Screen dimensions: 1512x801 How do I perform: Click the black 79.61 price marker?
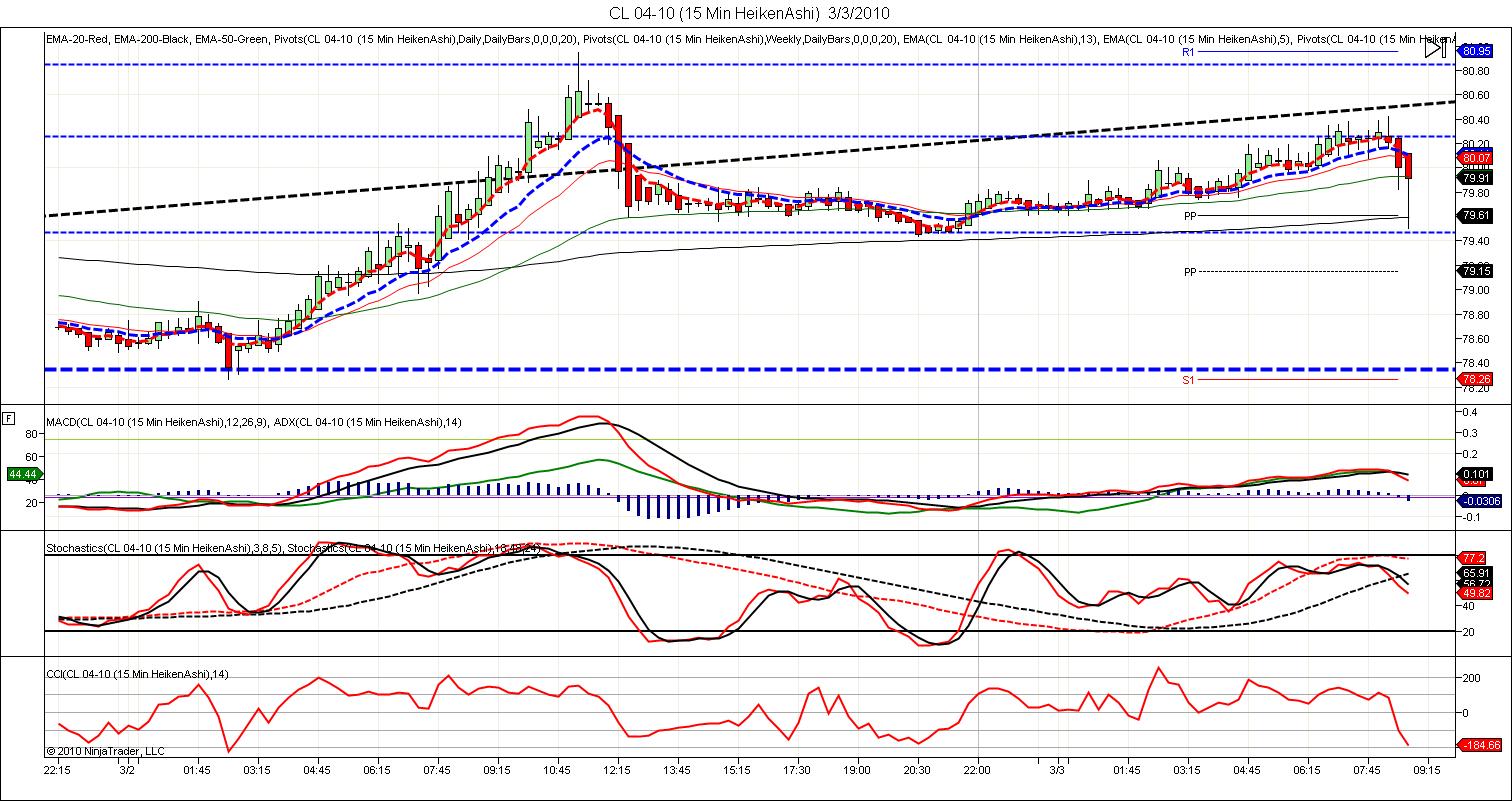pos(1476,215)
